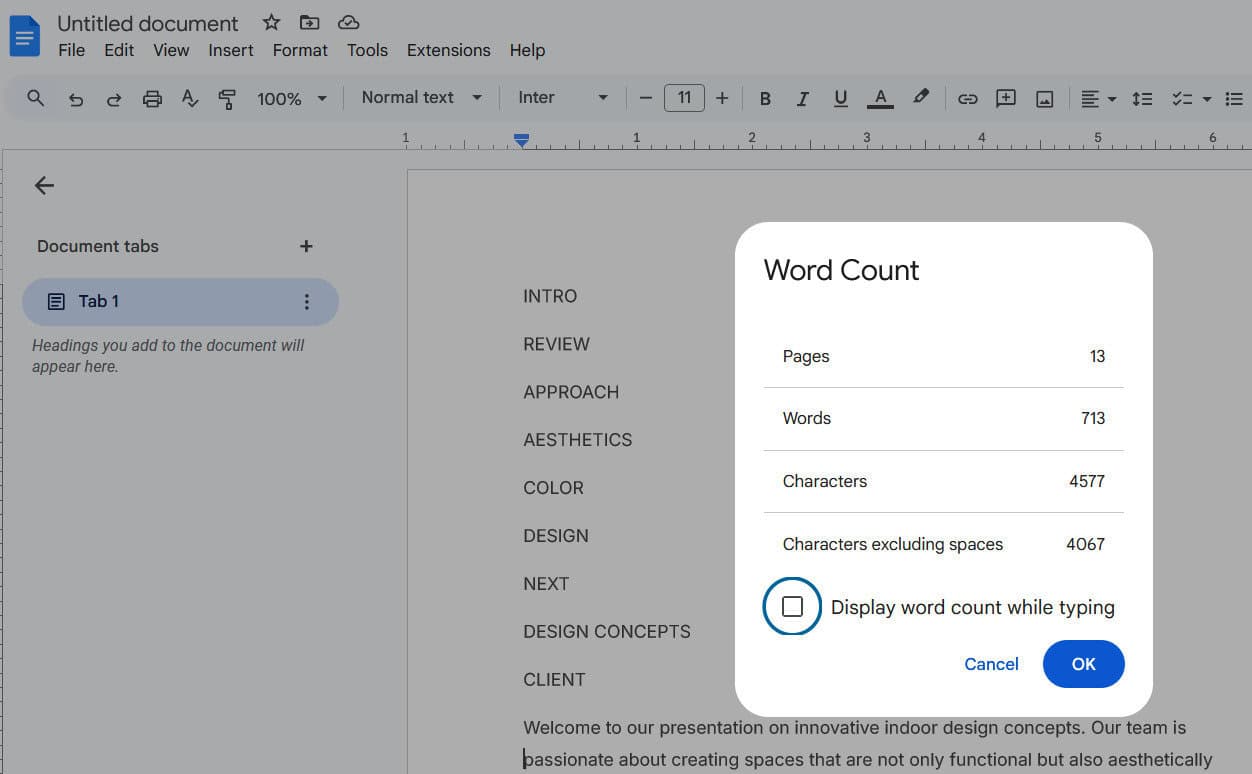Open the Edit menu
This screenshot has height=774, width=1252.
click(119, 50)
